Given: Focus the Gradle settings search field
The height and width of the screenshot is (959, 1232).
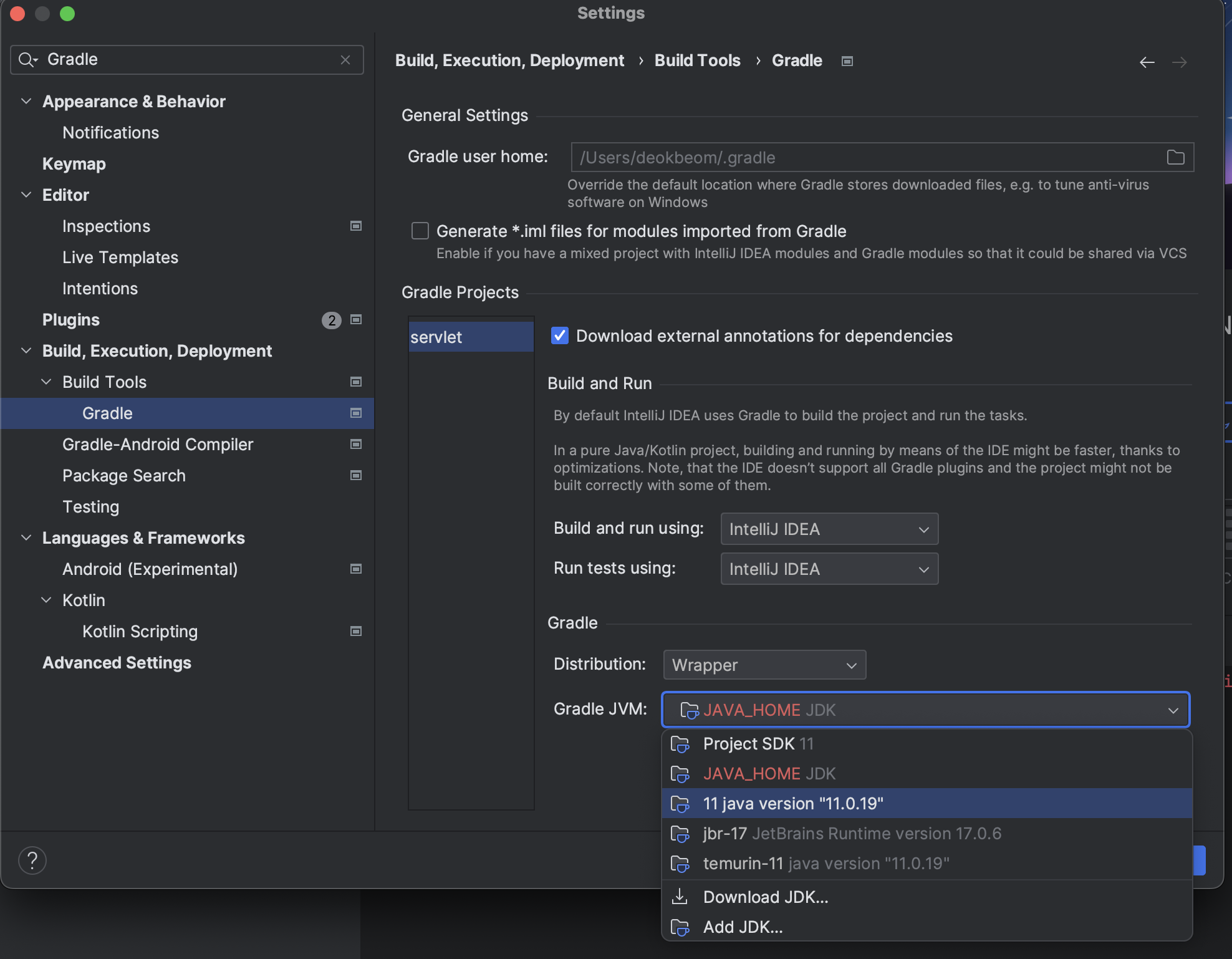Looking at the screenshot, I should click(187, 60).
